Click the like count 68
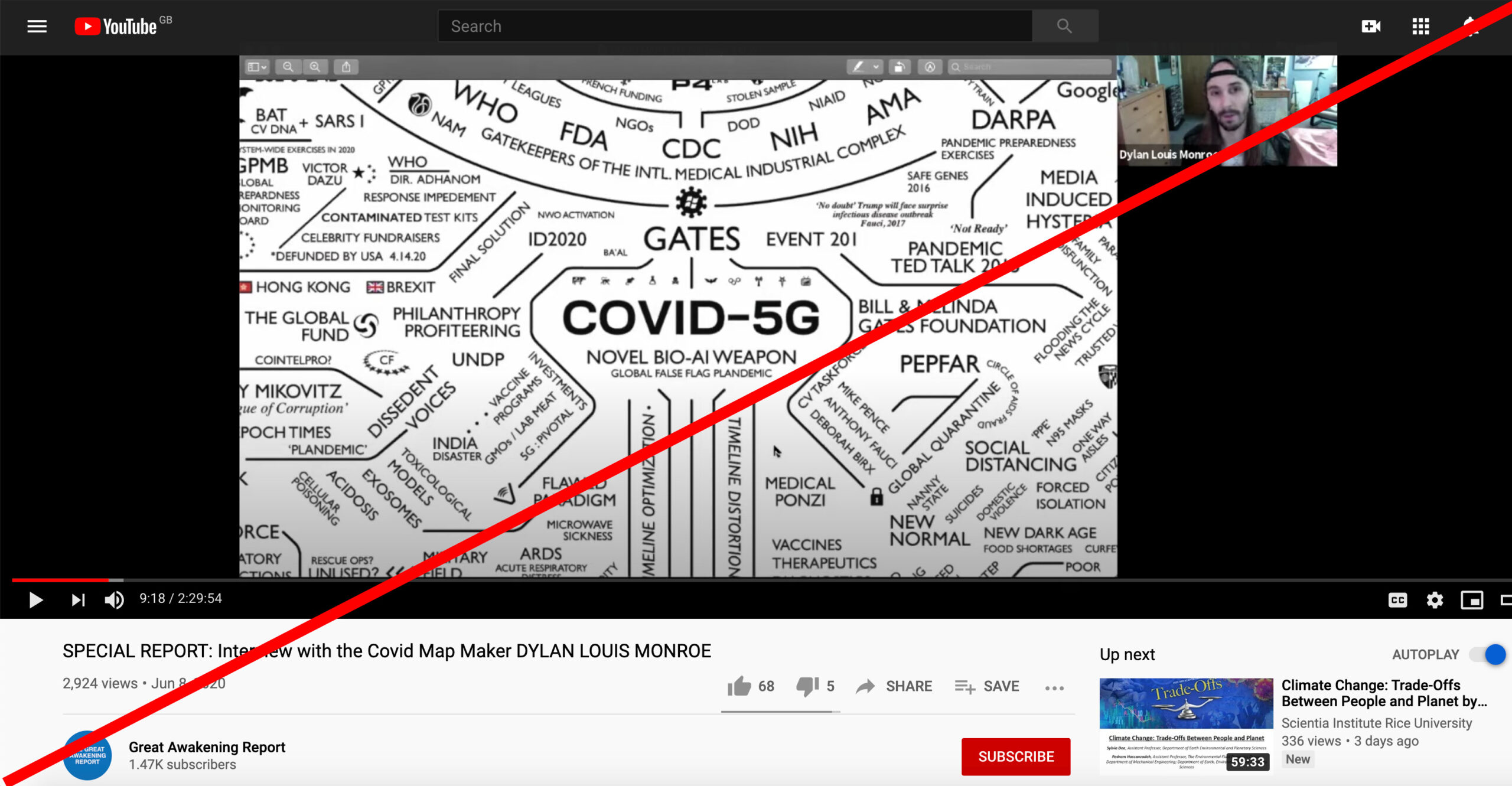Image resolution: width=1512 pixels, height=786 pixels. [766, 686]
